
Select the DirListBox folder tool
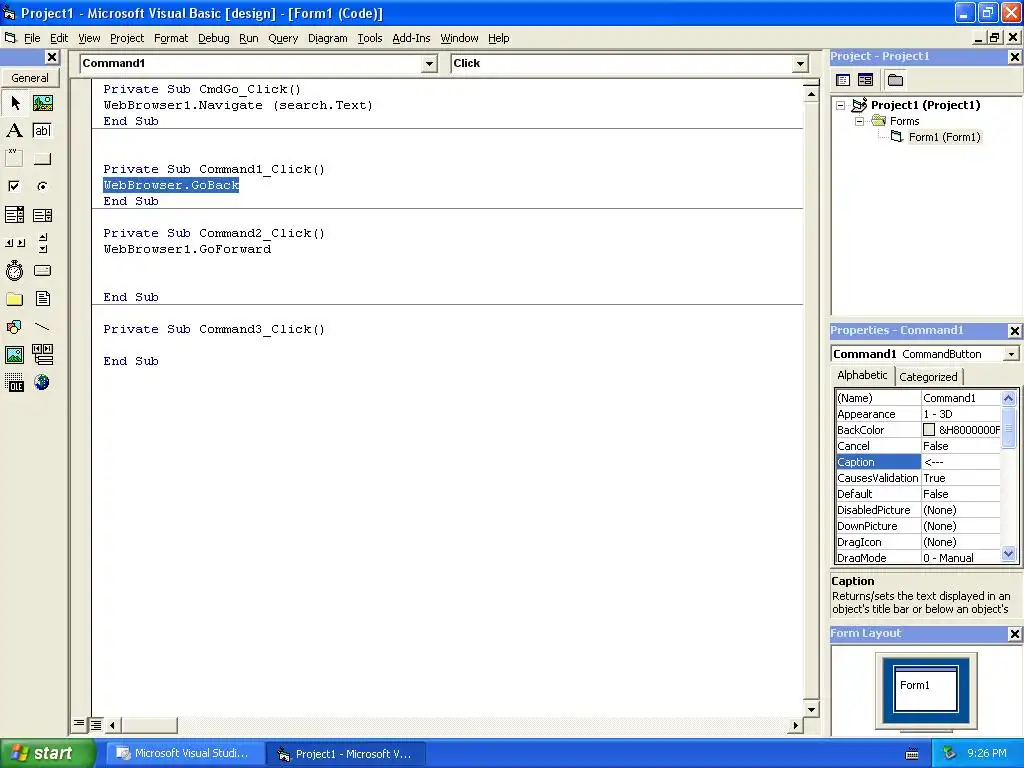point(15,299)
